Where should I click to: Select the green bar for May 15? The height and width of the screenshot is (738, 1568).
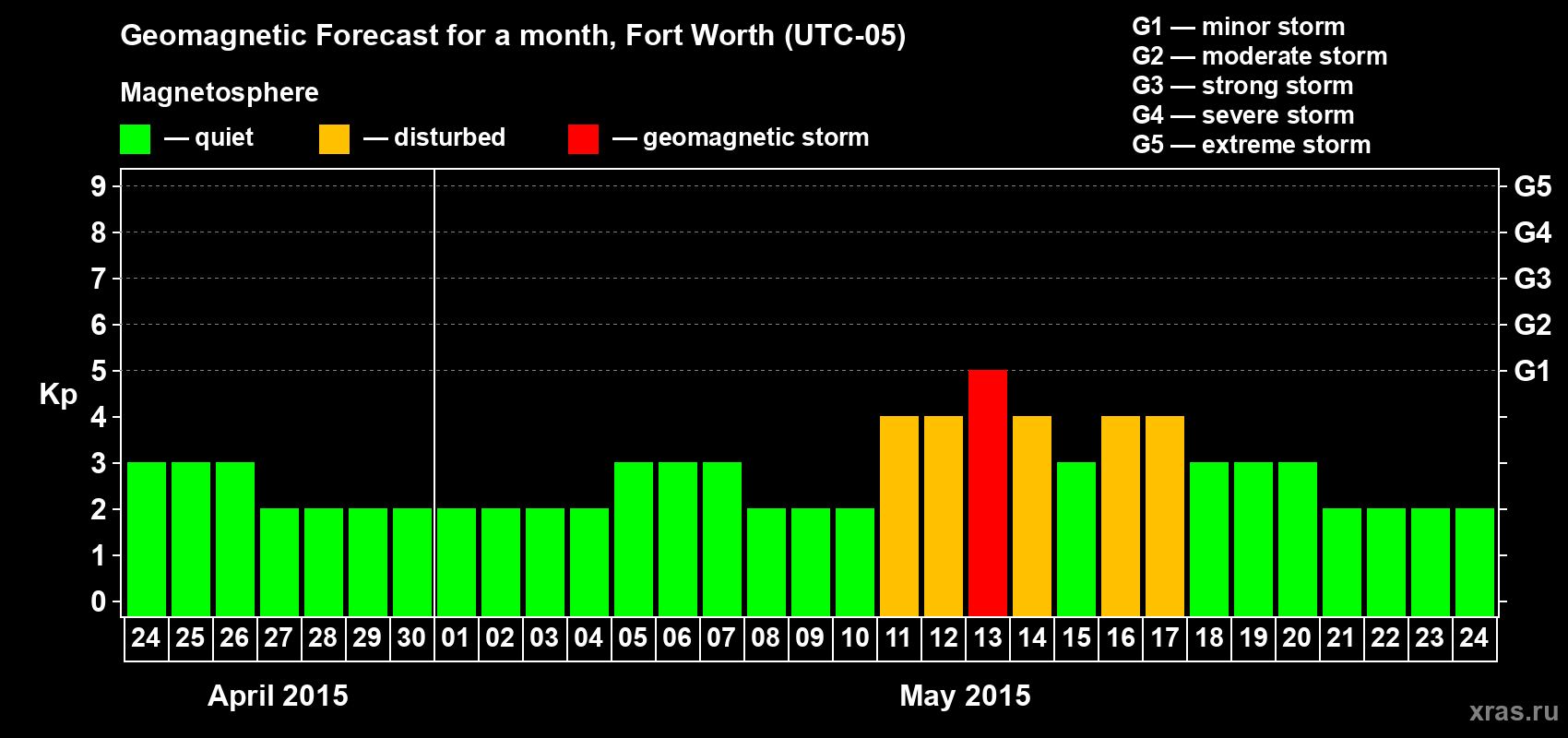point(1076,539)
